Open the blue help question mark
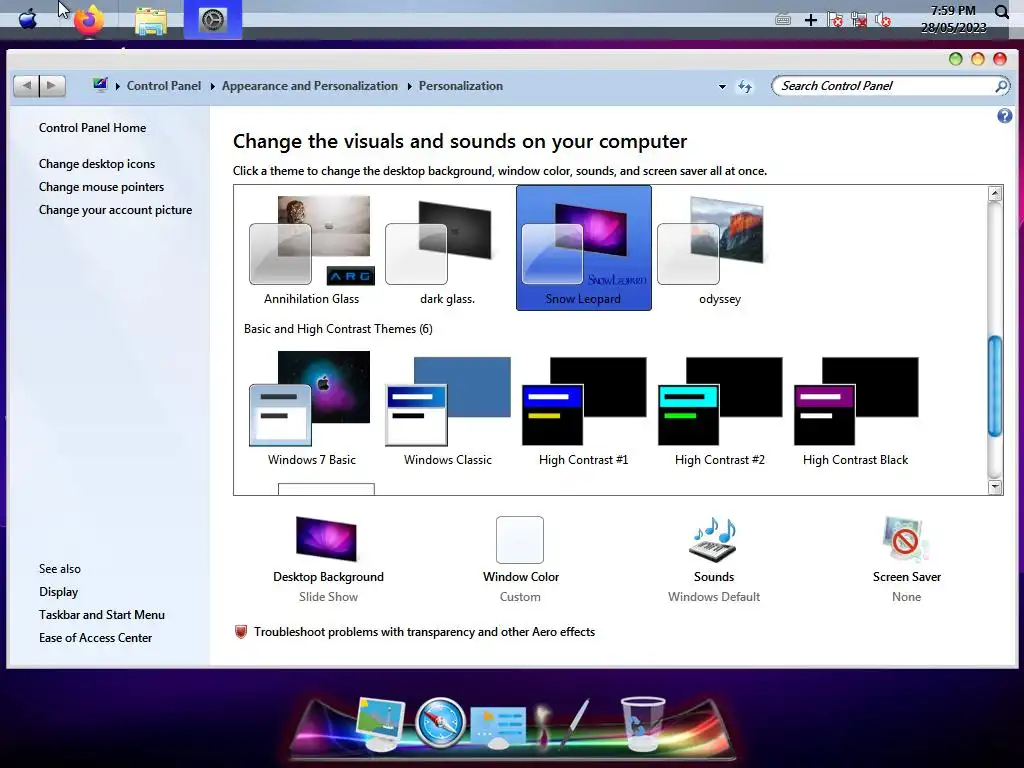 click(1004, 116)
